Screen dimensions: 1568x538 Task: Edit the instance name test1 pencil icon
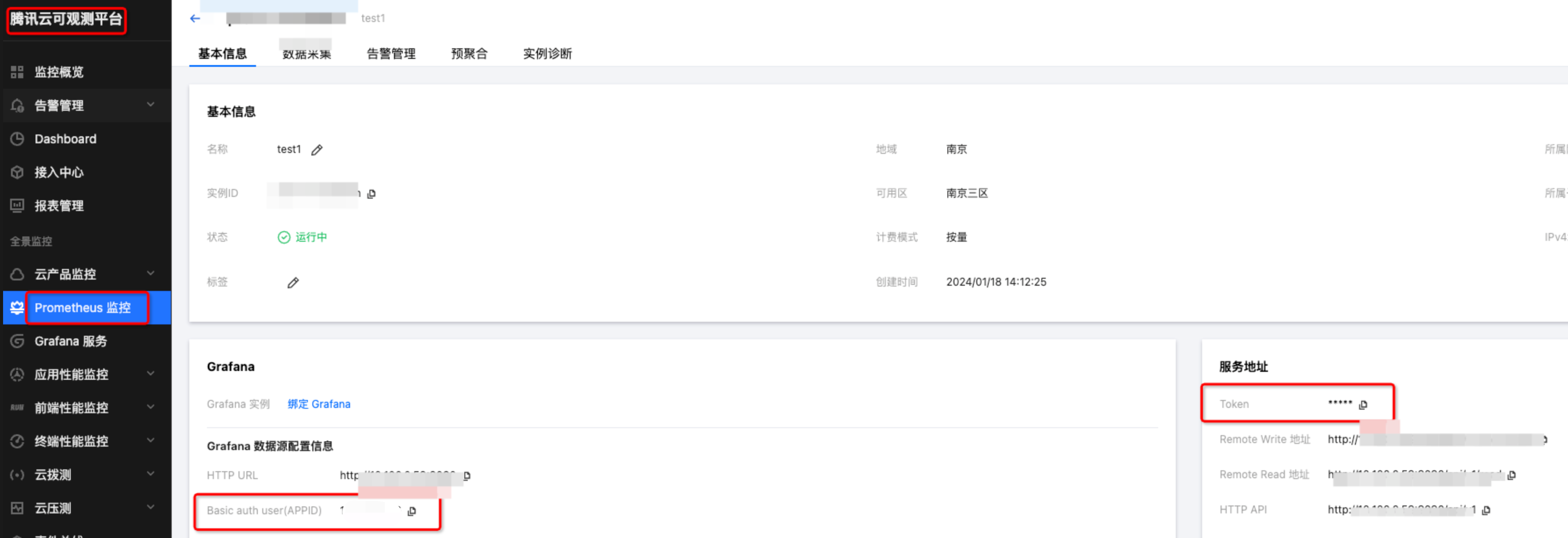(x=317, y=150)
